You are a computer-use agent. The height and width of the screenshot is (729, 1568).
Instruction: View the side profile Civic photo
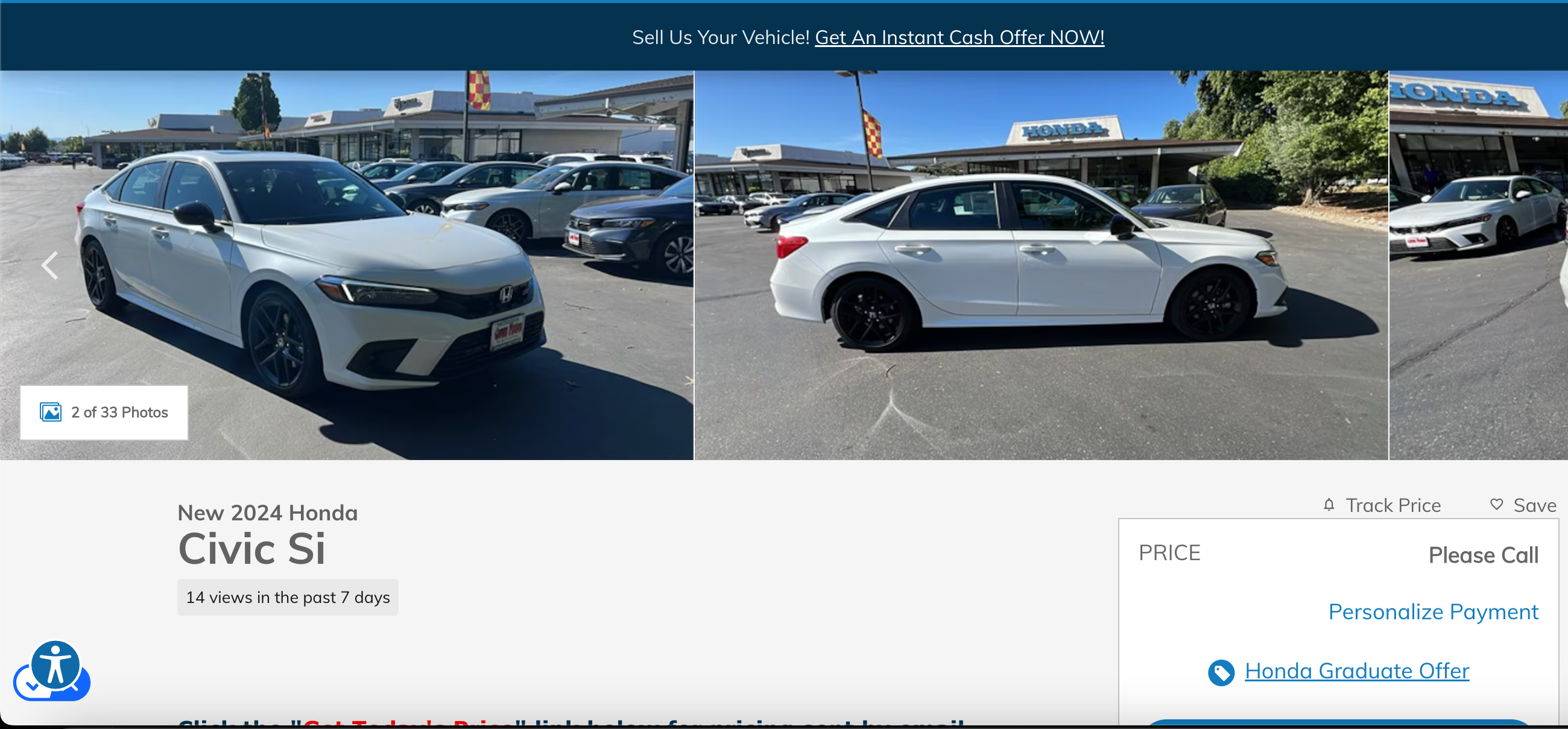1041,265
